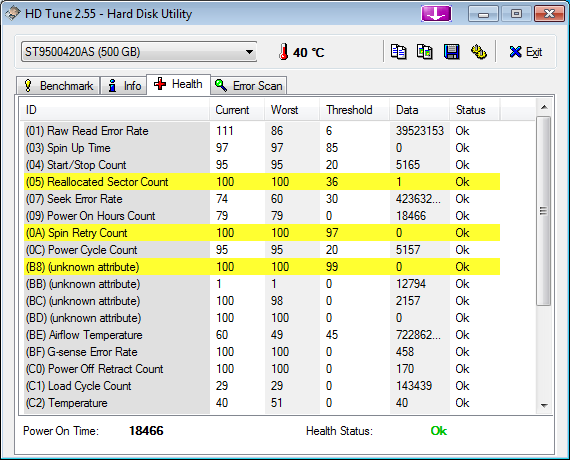The height and width of the screenshot is (463, 571).
Task: Click the data value 143439
Action: (414, 386)
